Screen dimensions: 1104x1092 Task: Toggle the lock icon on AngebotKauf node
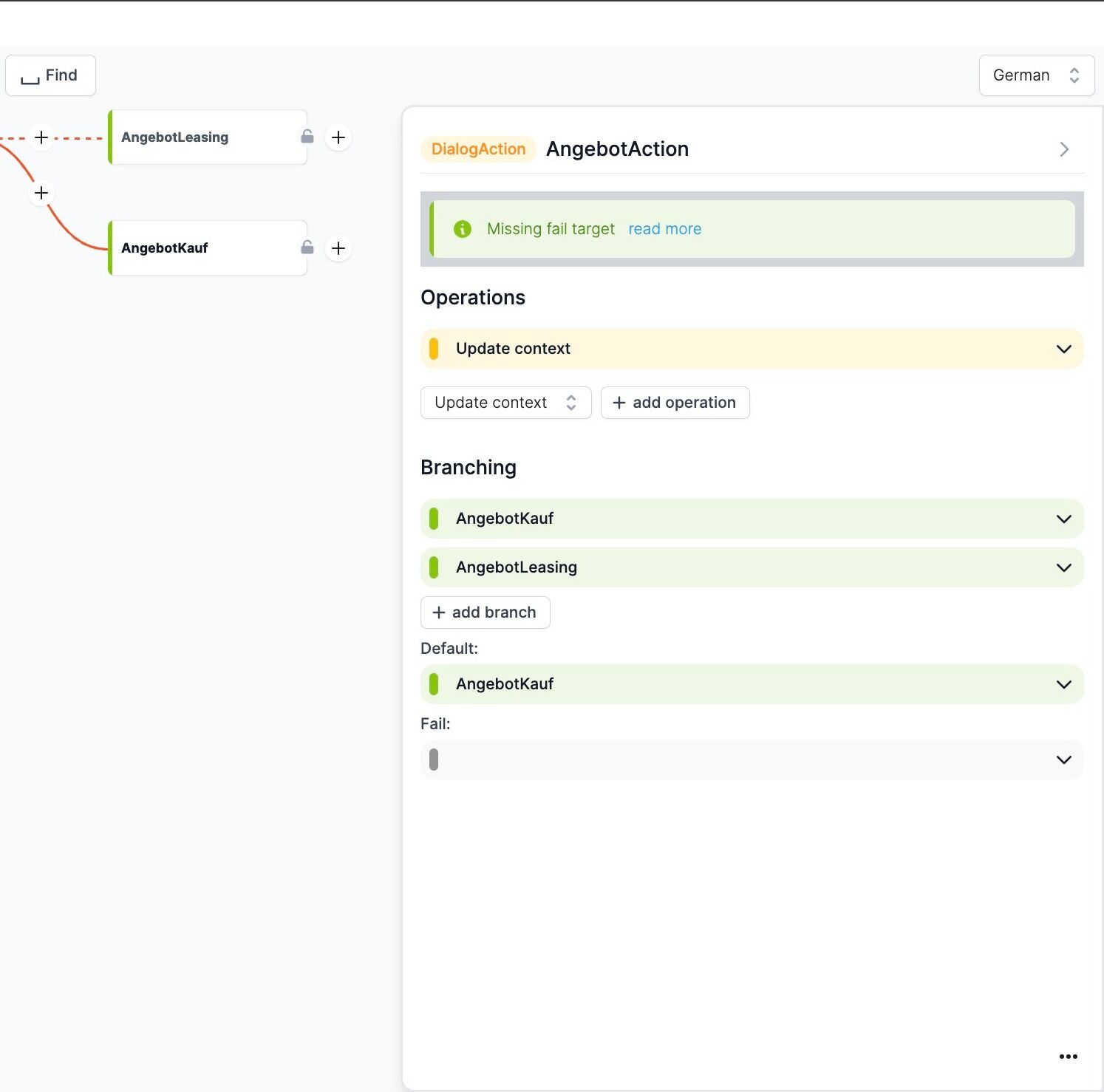point(307,248)
